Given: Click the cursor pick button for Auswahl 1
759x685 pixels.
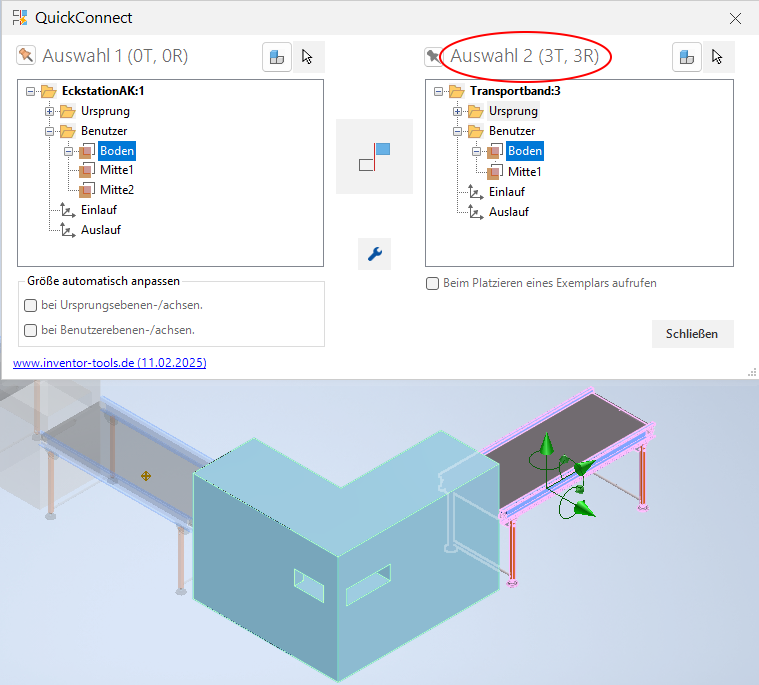Looking at the screenshot, I should pyautogui.click(x=307, y=57).
